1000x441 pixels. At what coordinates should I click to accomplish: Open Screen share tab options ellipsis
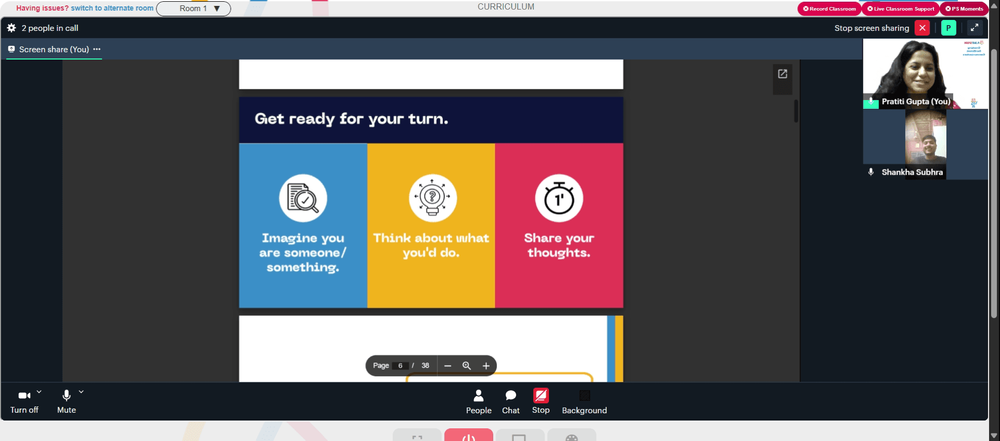(97, 49)
